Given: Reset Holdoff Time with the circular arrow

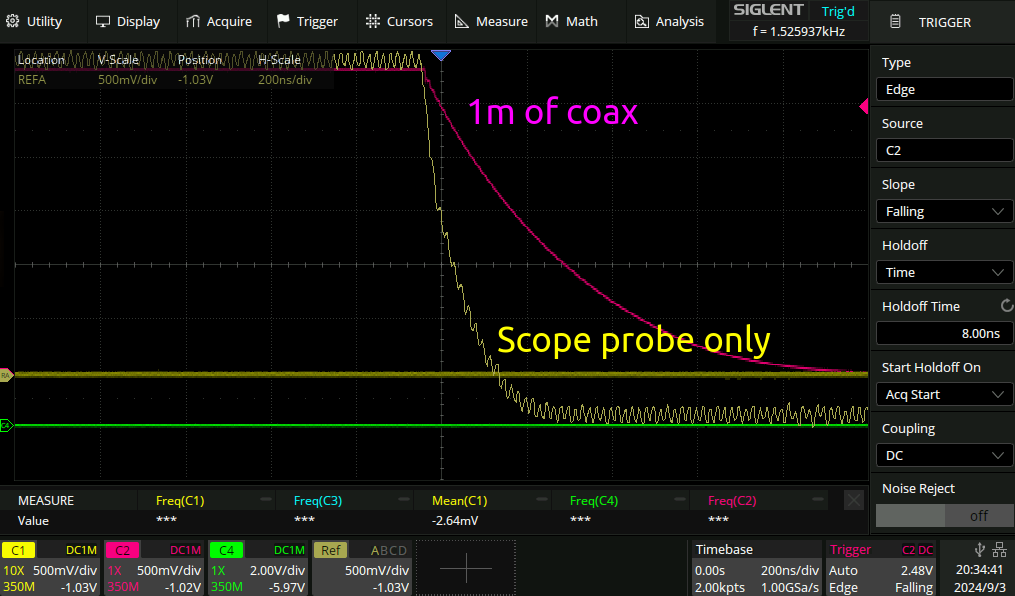Looking at the screenshot, I should [x=1006, y=306].
